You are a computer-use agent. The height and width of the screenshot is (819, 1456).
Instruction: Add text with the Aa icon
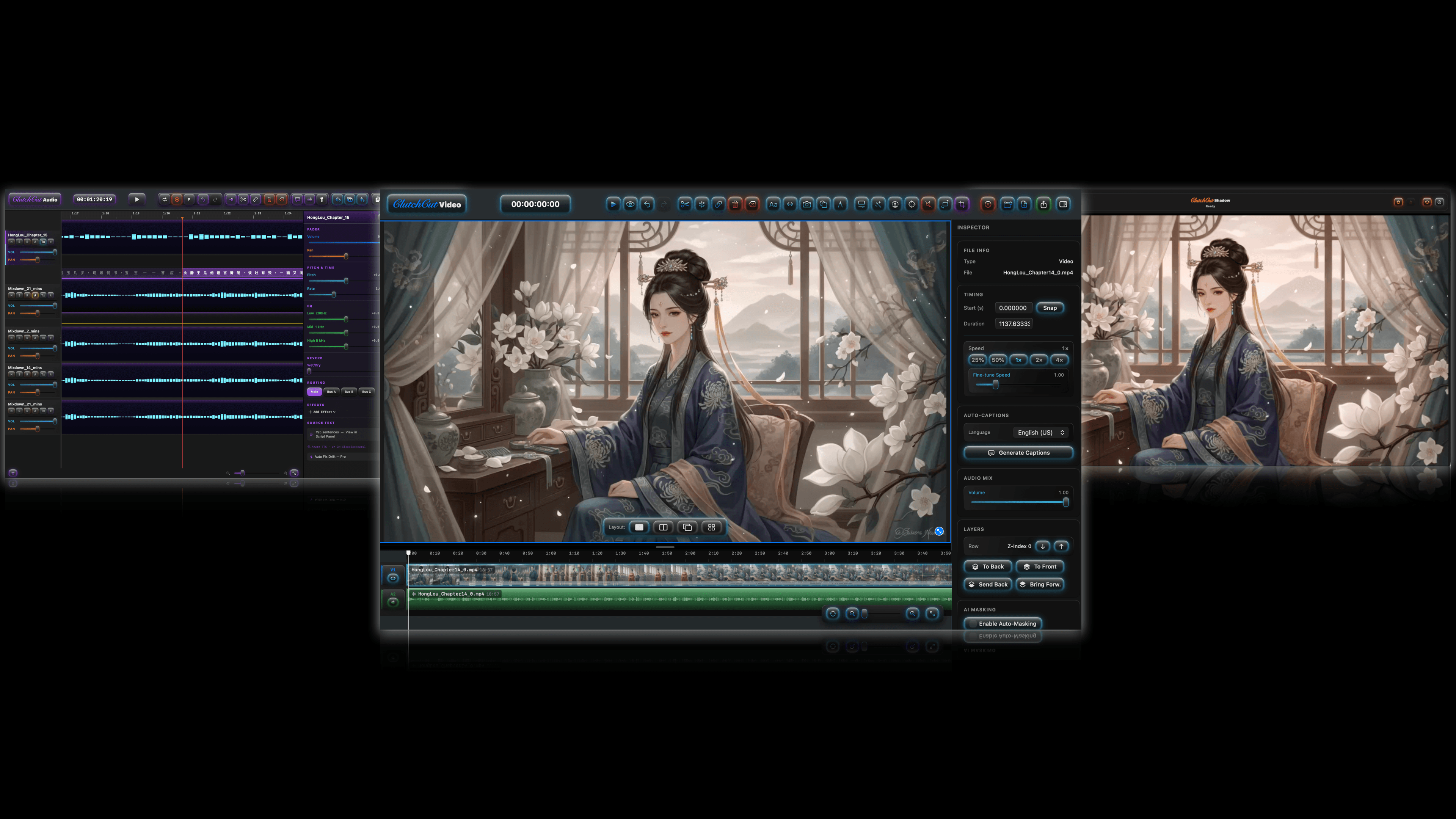[x=773, y=204]
